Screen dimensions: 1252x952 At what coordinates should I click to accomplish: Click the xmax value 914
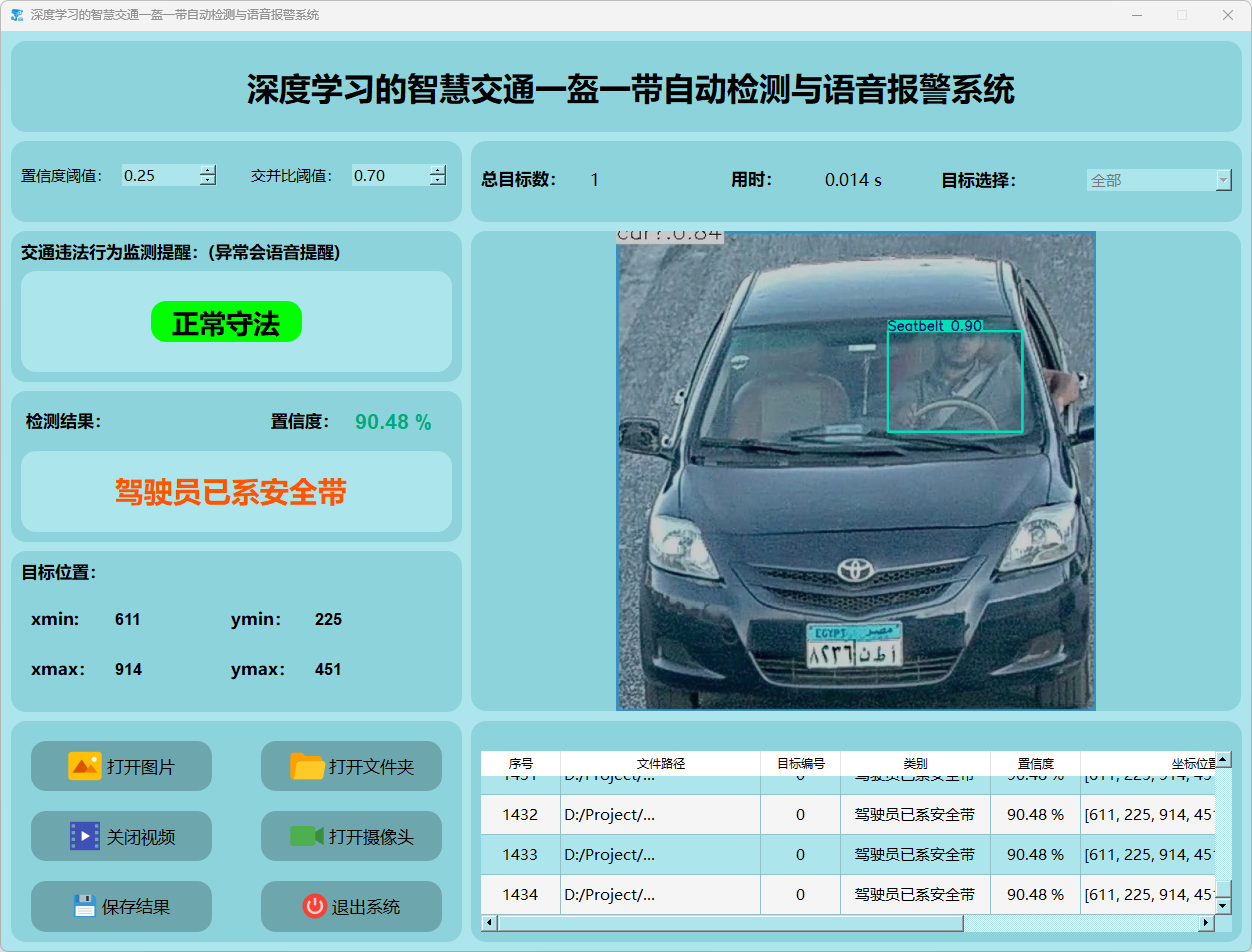[x=128, y=670]
